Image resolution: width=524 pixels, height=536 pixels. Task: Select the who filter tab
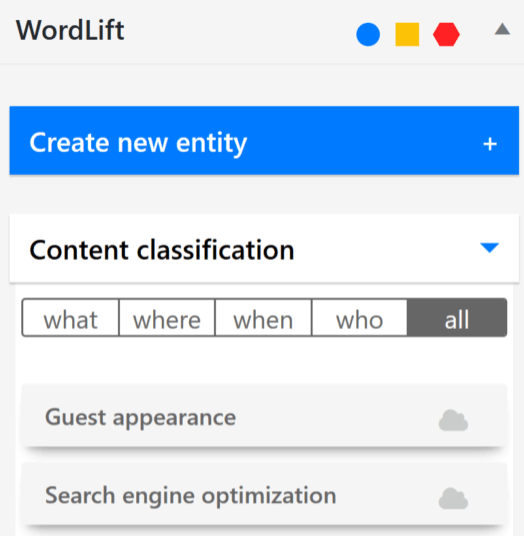click(x=360, y=318)
